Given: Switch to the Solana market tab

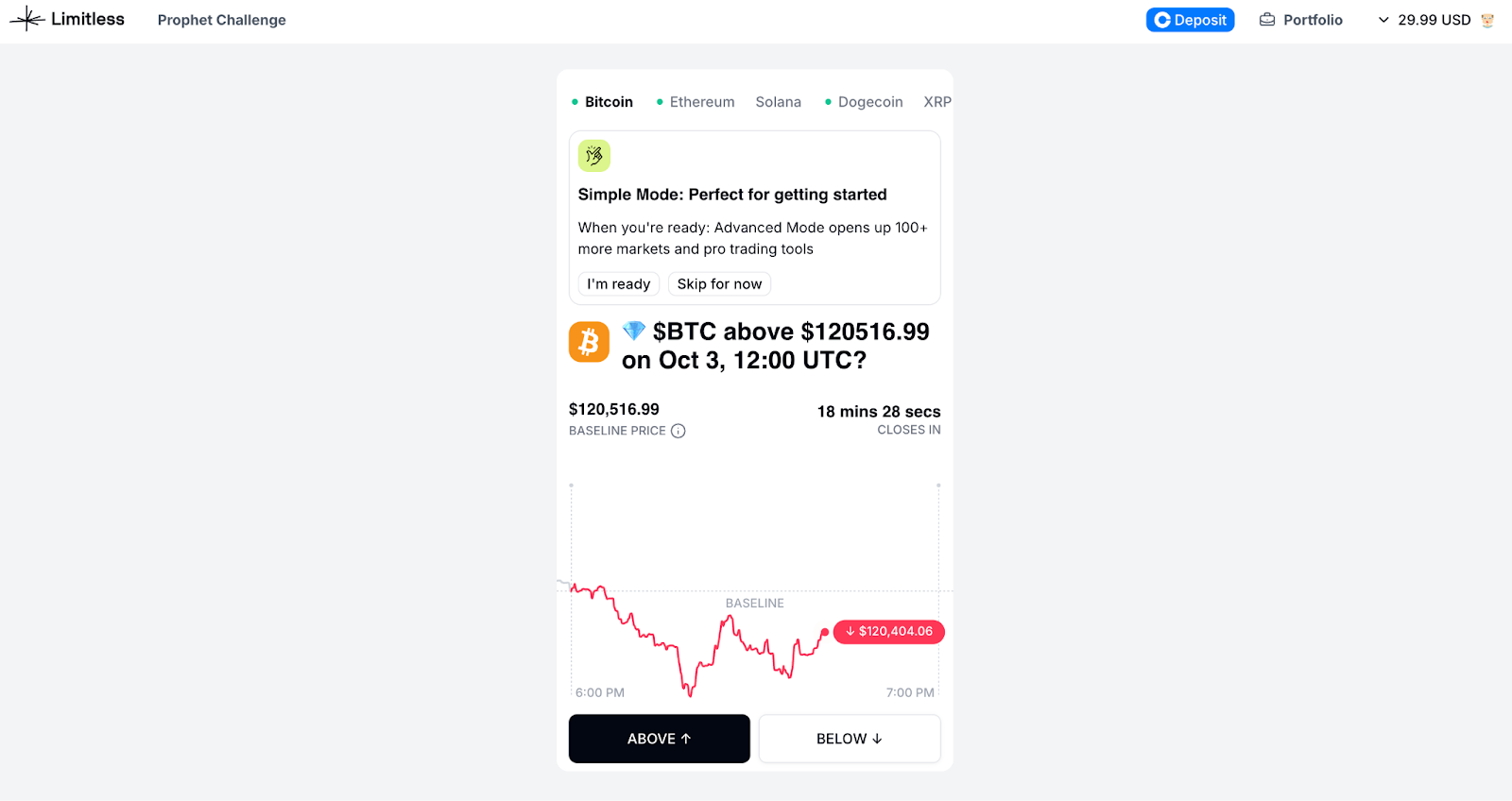Looking at the screenshot, I should [778, 102].
